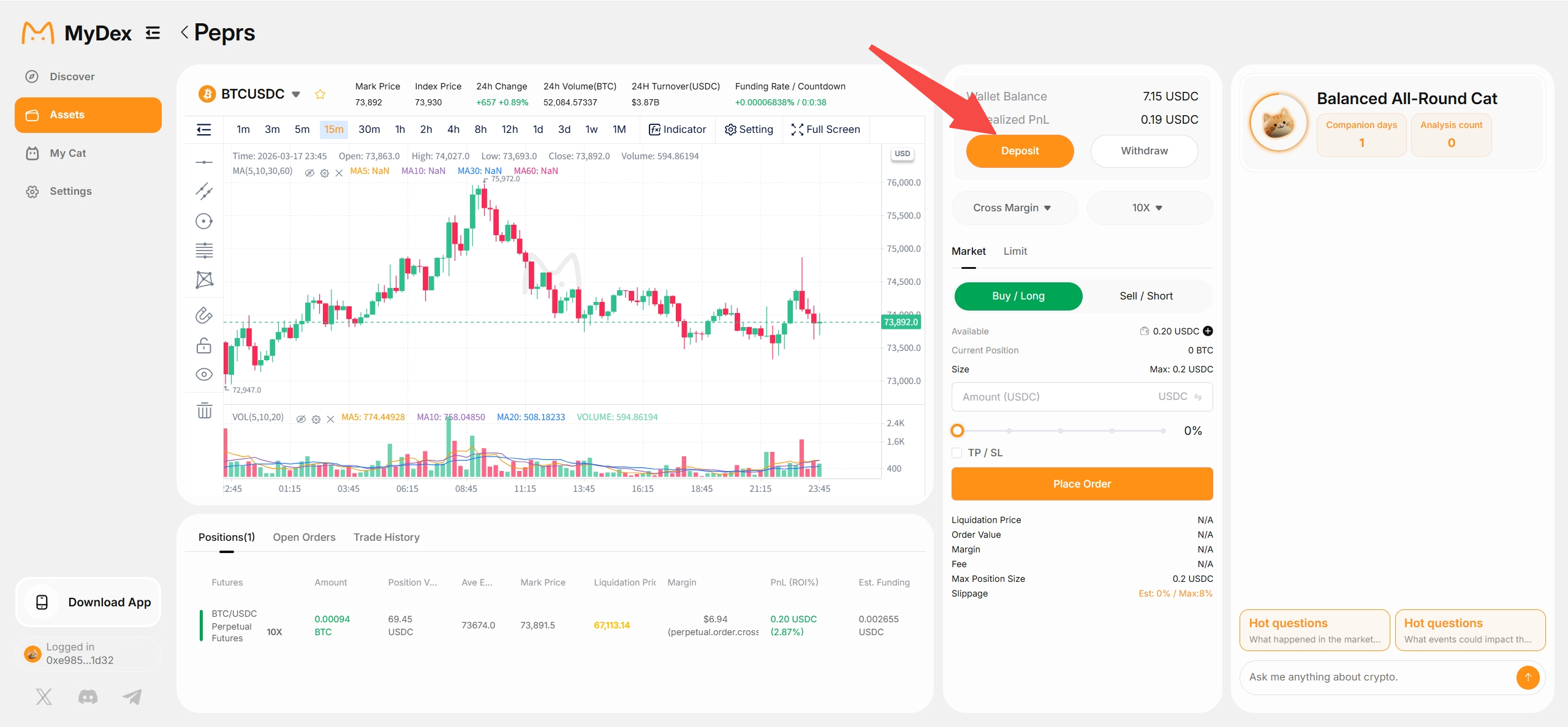Image resolution: width=1568 pixels, height=727 pixels.
Task: Click the lock drawings icon
Action: pyautogui.click(x=204, y=345)
